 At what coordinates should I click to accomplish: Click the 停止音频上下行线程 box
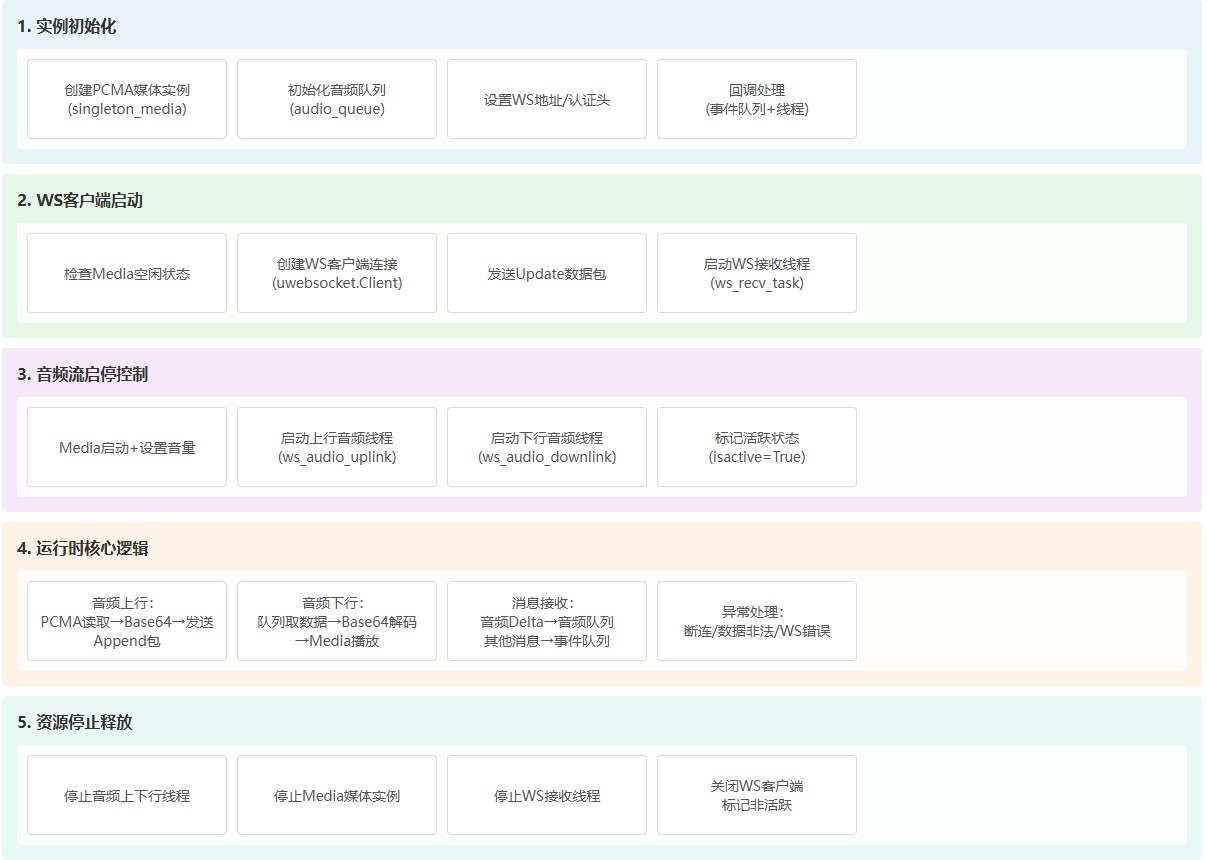[127, 795]
